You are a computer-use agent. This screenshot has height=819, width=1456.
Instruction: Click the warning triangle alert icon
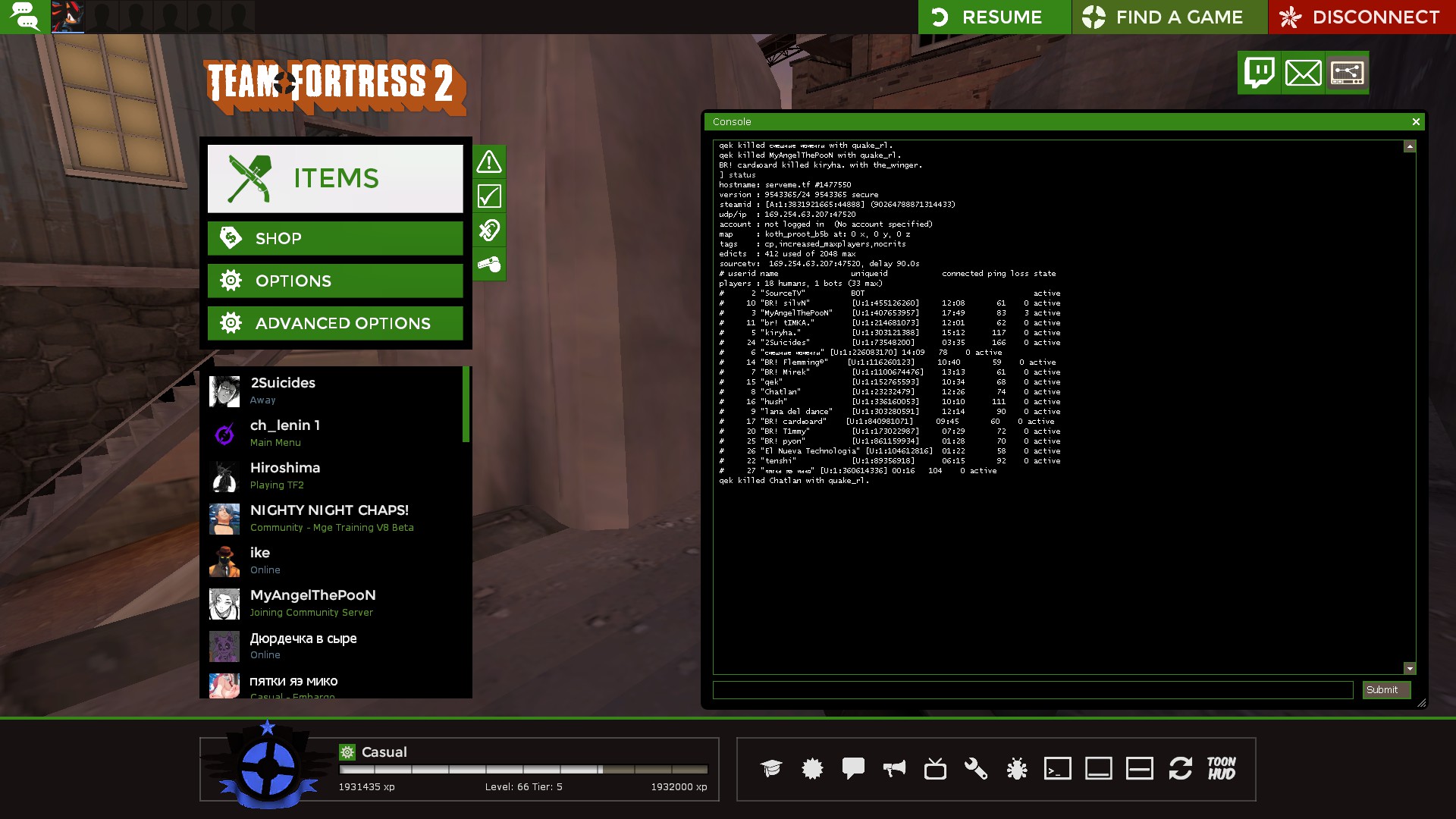[489, 162]
